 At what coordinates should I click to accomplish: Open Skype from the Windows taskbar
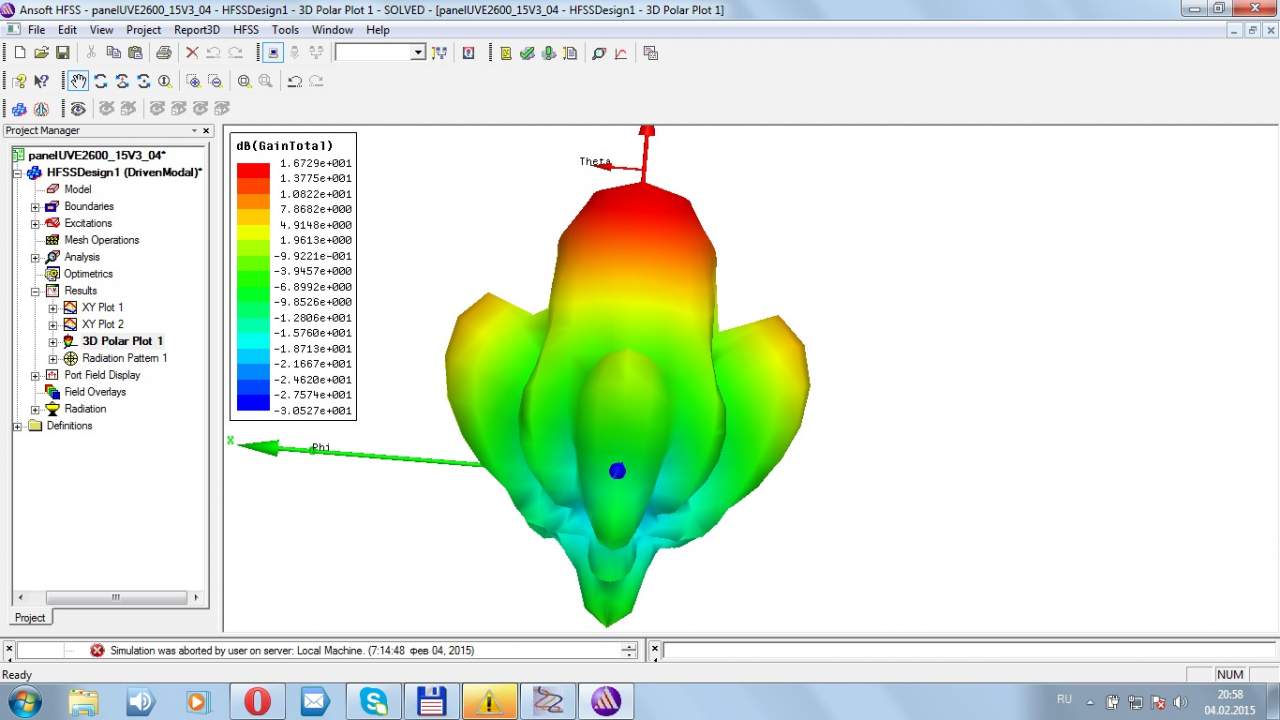pyautogui.click(x=373, y=701)
